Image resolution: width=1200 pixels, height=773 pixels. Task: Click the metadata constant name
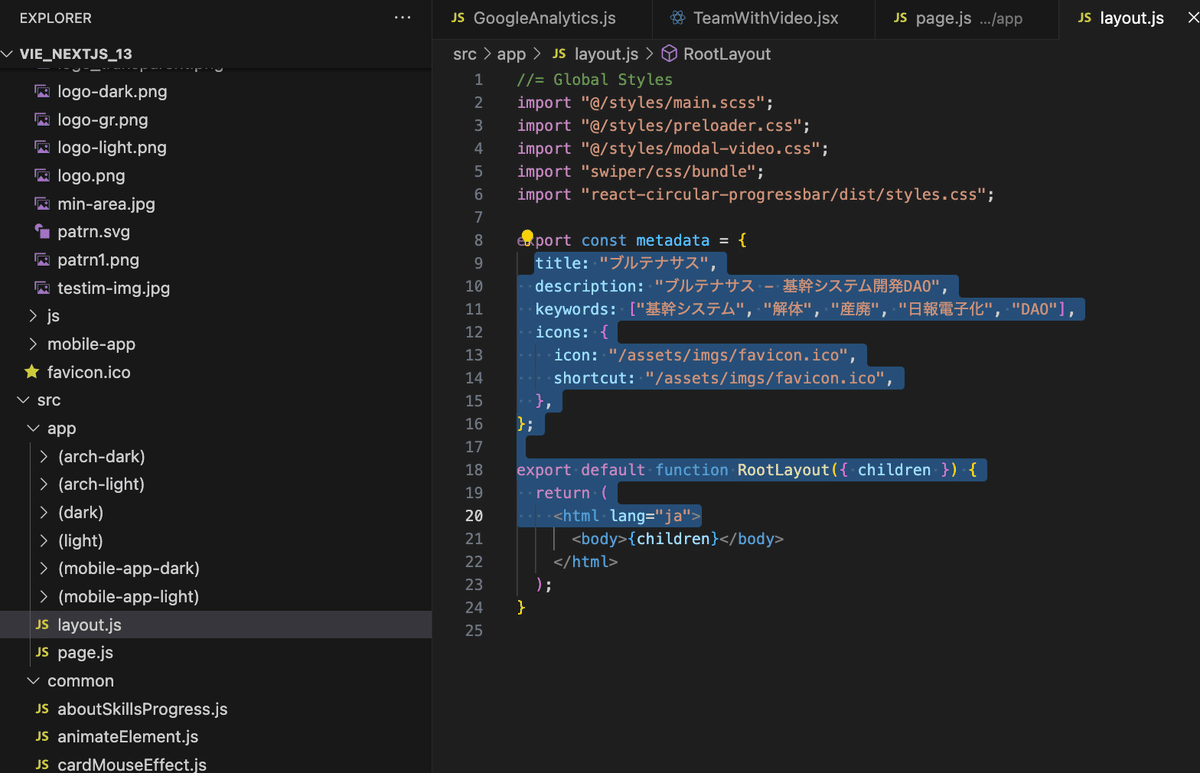(673, 241)
